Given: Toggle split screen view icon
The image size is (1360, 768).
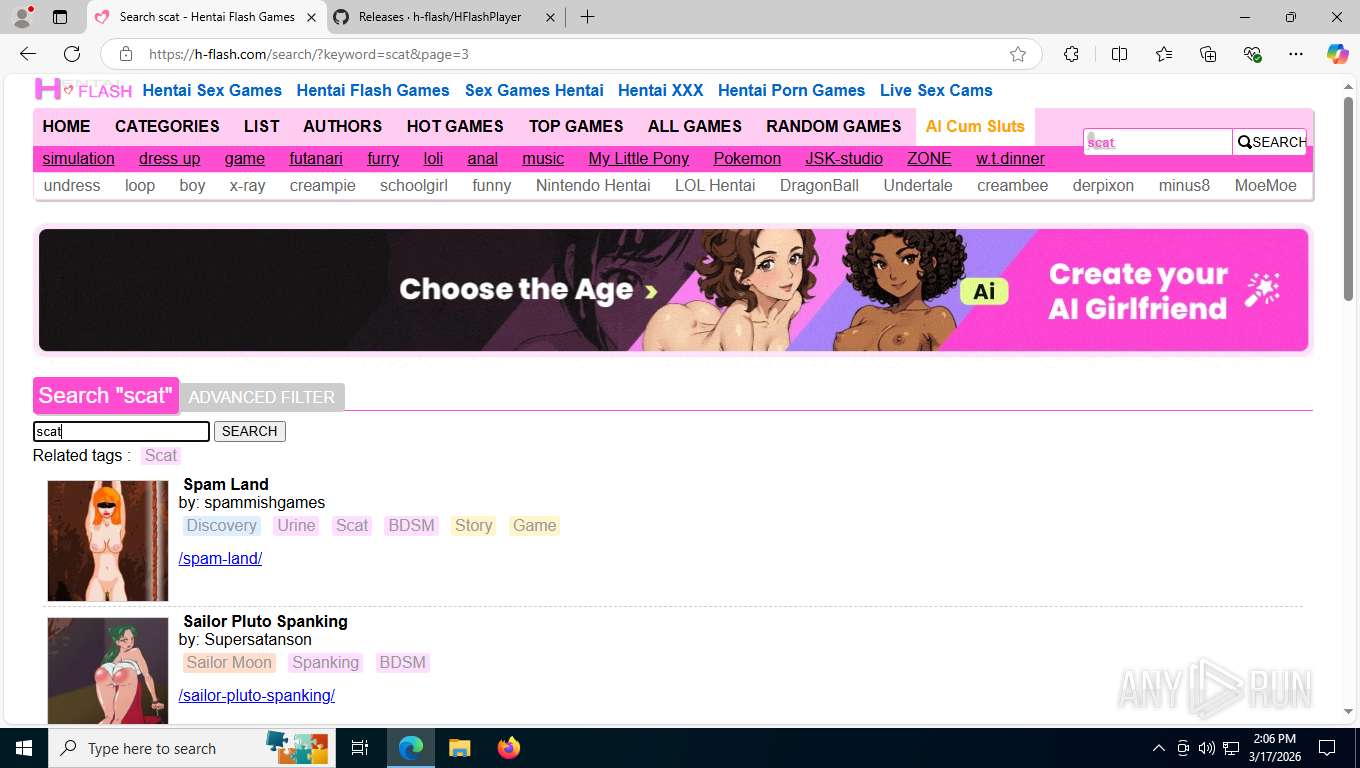Looking at the screenshot, I should click(1119, 54).
